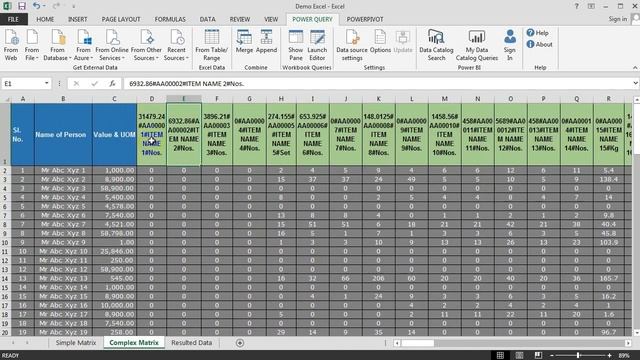Viewport: 640px width, 360px height.
Task: Open the Name Box dropdown arrow
Action: pyautogui.click(x=47, y=83)
